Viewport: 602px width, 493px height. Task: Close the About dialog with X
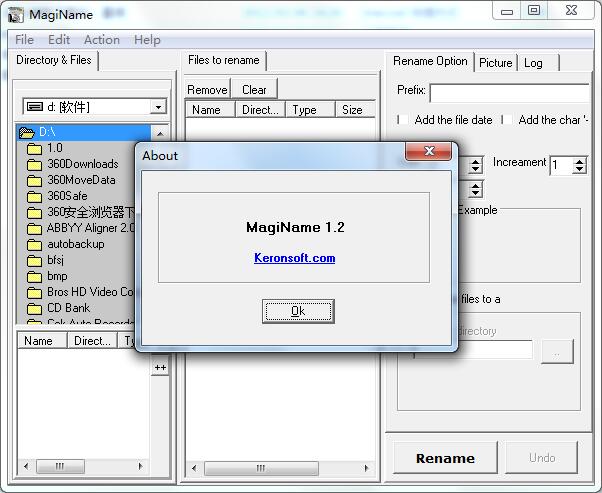tap(428, 151)
